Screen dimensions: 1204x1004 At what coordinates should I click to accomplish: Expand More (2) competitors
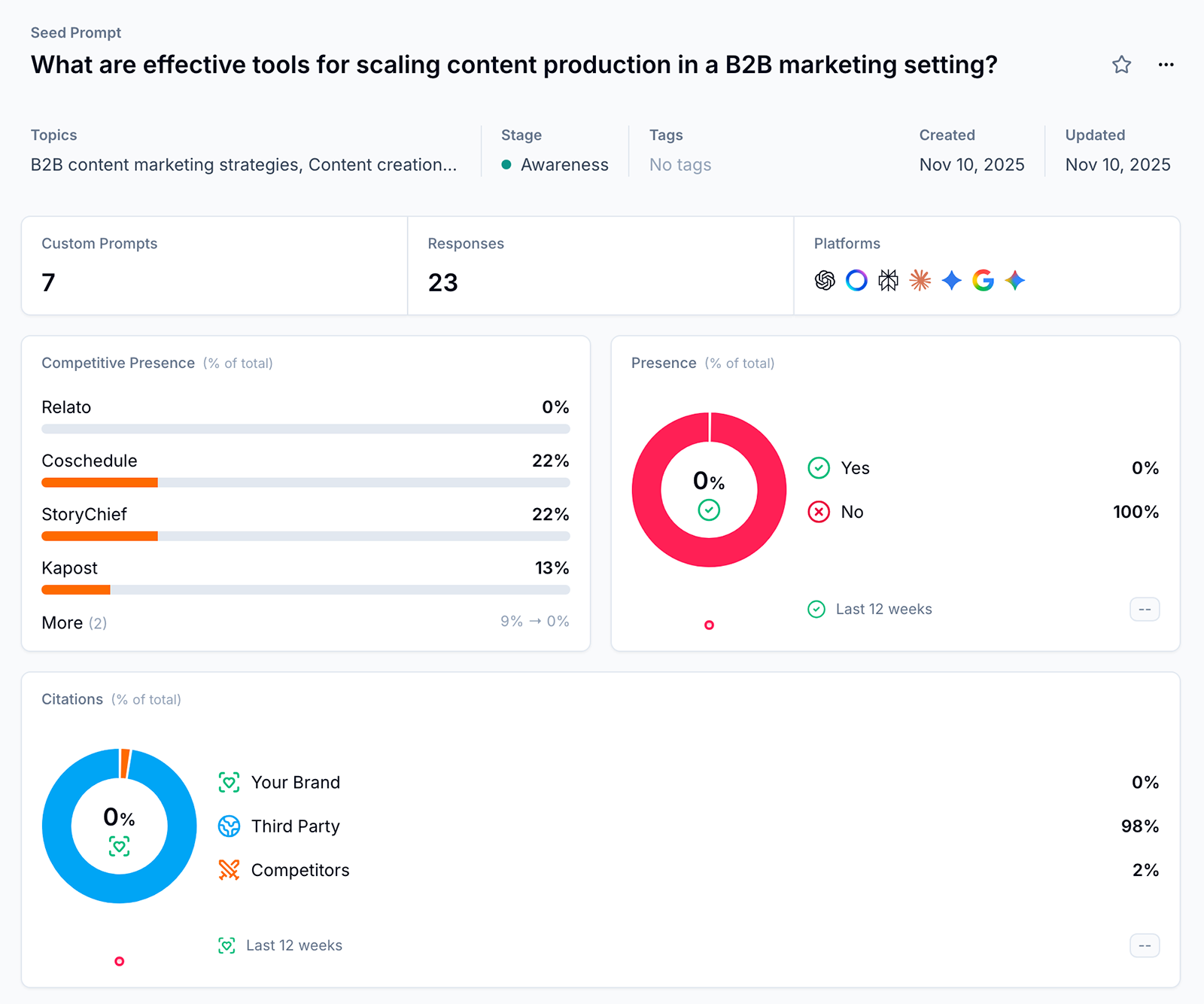click(x=74, y=623)
